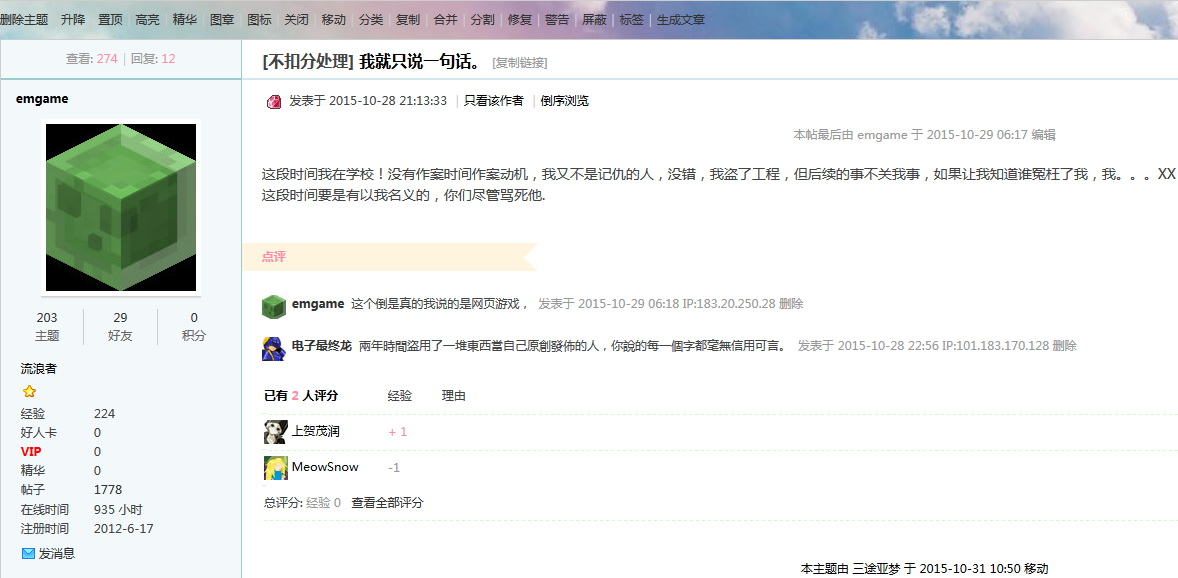Image resolution: width=1178 pixels, height=578 pixels.
Task: Click 关闭 to close the thread
Action: (x=296, y=20)
